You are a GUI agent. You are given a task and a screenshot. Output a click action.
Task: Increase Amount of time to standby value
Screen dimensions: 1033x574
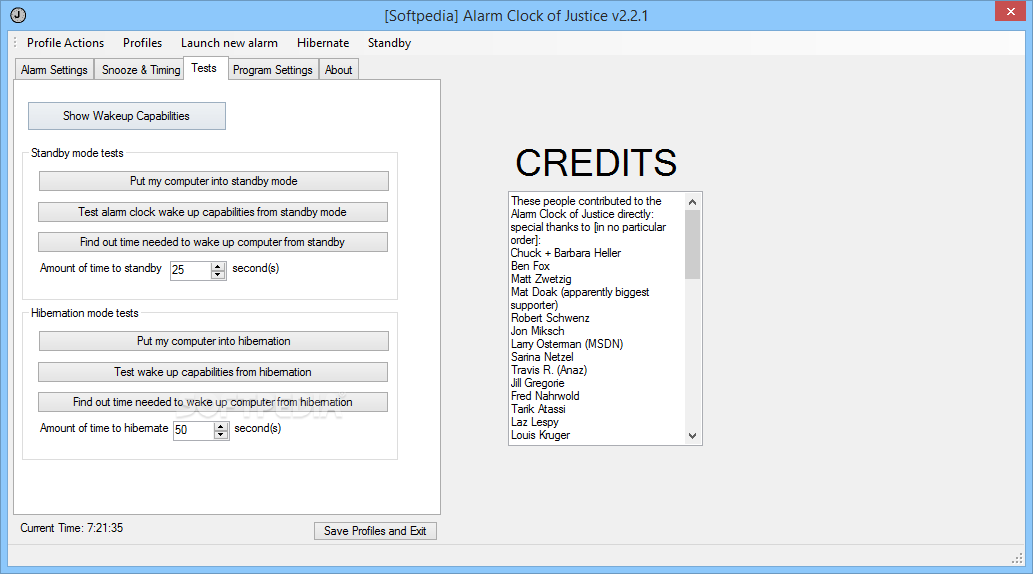click(x=218, y=266)
